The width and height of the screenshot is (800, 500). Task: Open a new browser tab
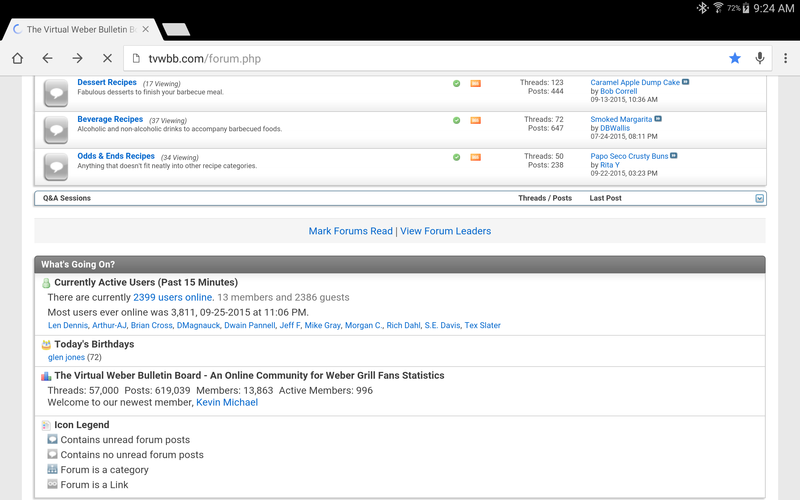[176, 30]
